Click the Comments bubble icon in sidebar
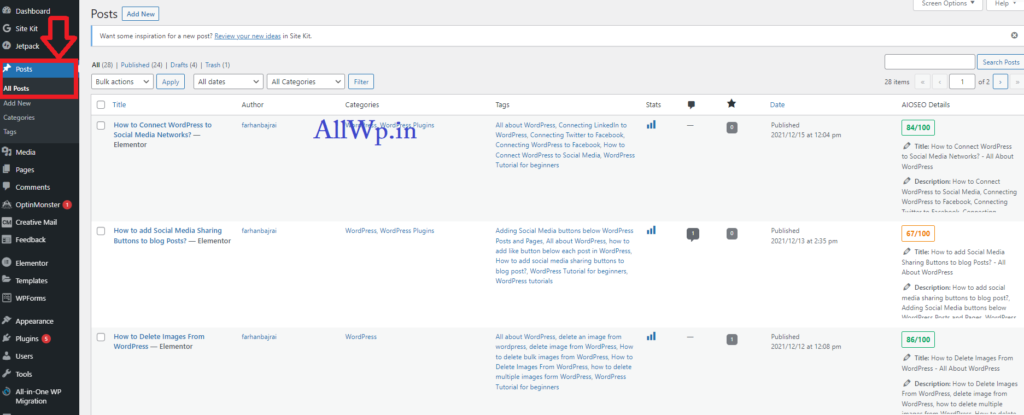The height and width of the screenshot is (415, 1024). [x=7, y=188]
